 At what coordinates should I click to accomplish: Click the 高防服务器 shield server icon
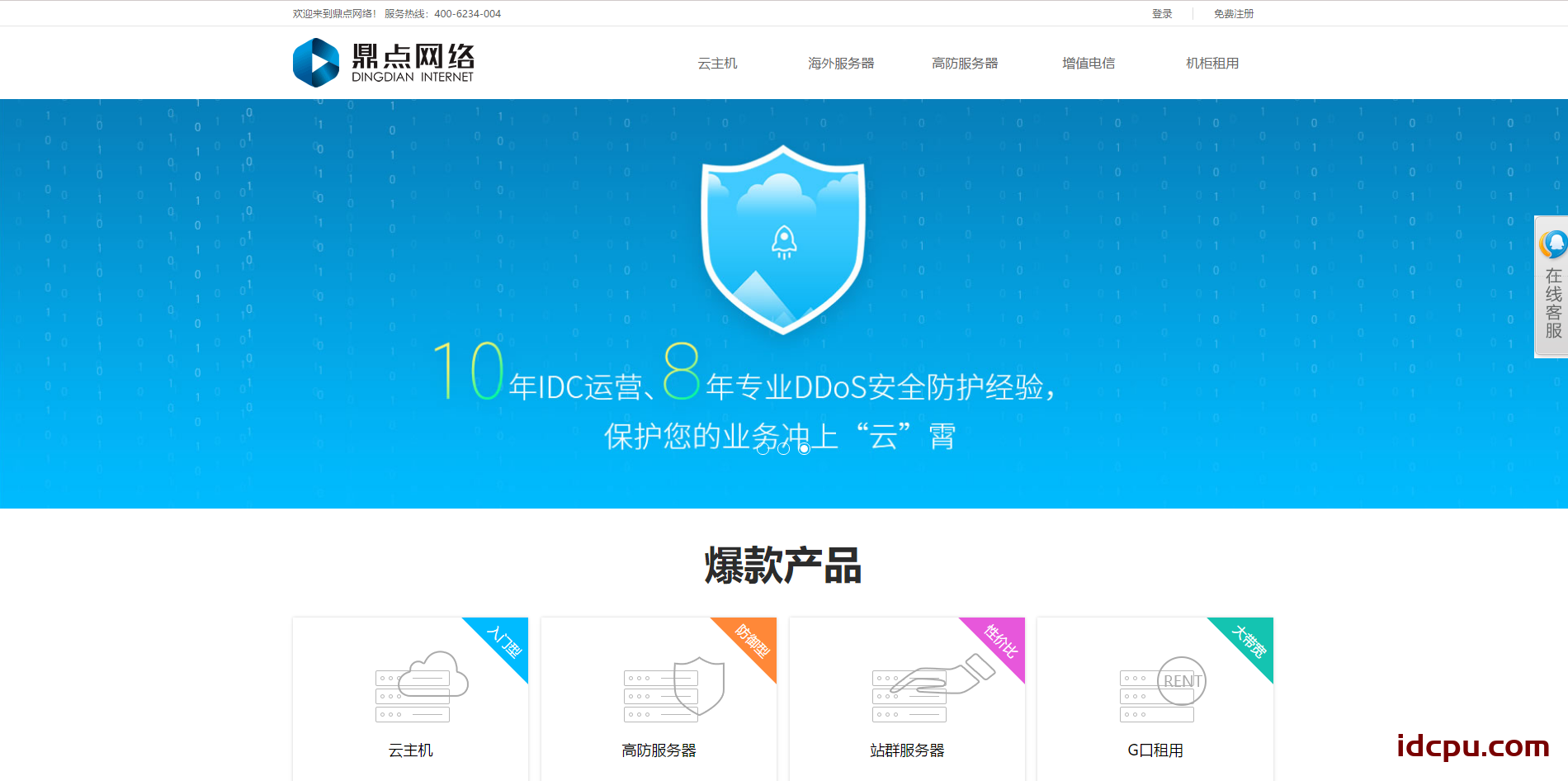673,688
